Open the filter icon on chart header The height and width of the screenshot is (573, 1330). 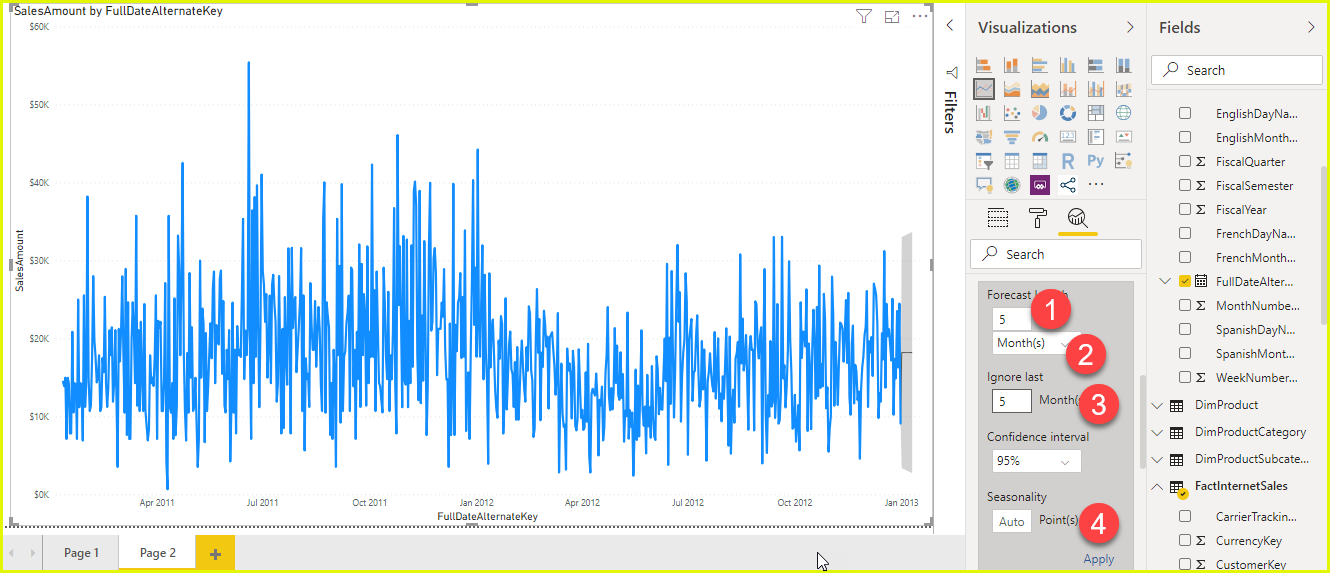(864, 16)
